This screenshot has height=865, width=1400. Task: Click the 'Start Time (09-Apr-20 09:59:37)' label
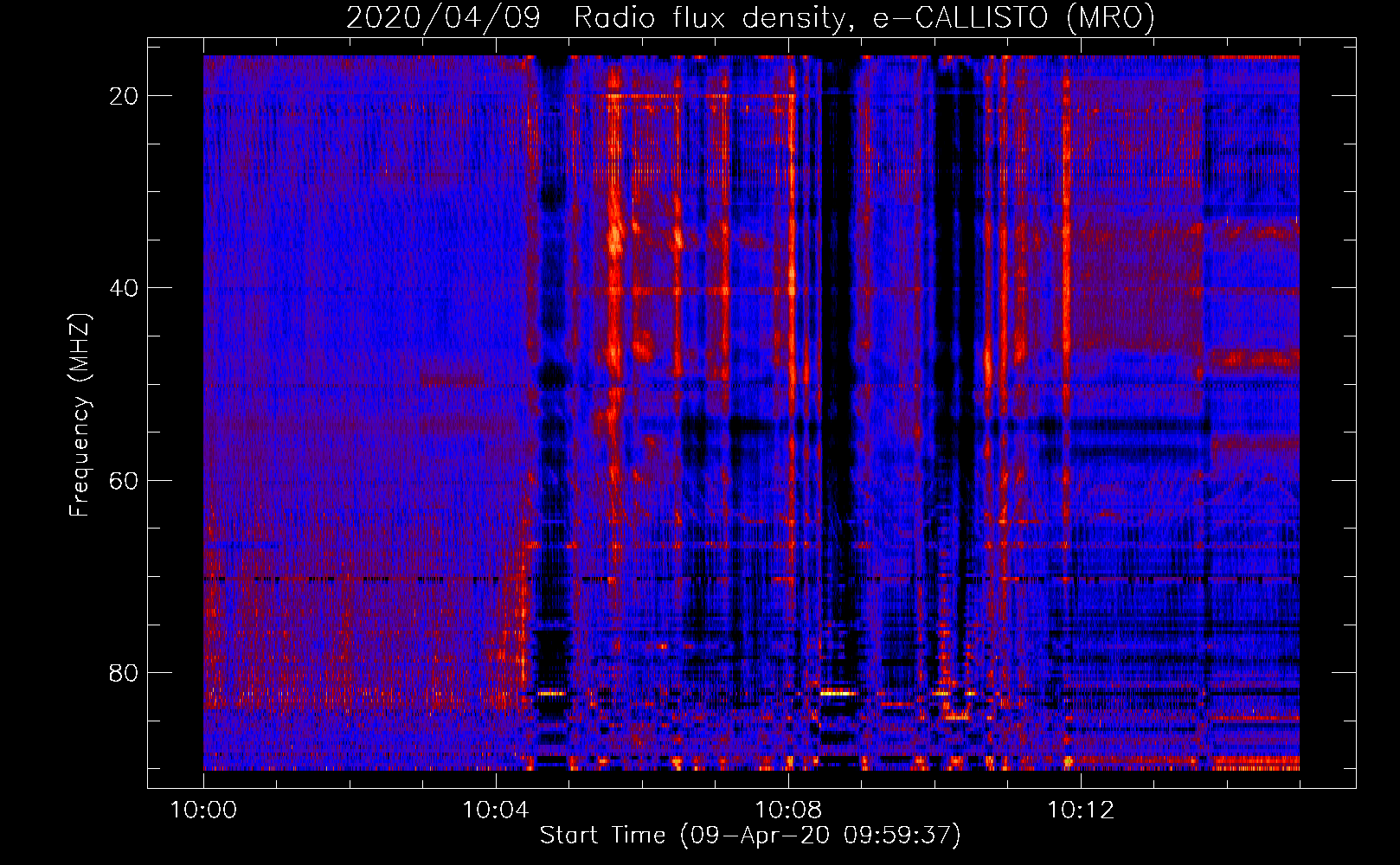click(x=750, y=836)
